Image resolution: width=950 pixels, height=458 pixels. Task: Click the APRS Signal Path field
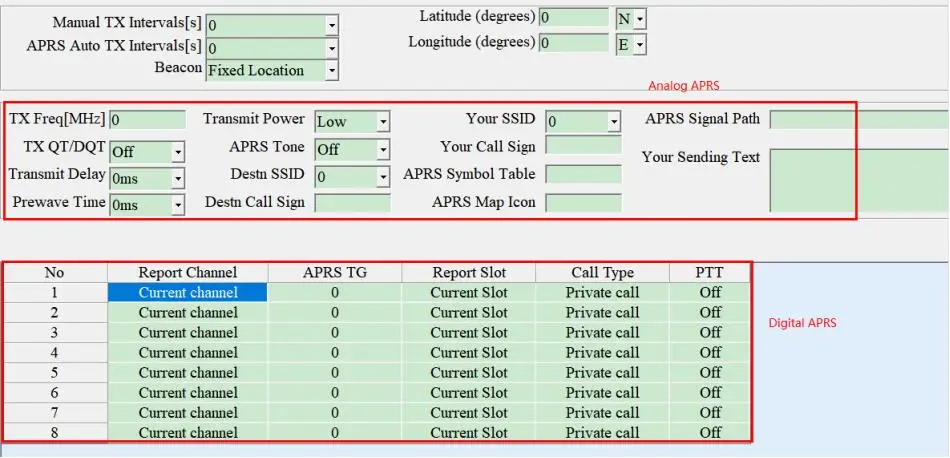tap(859, 119)
